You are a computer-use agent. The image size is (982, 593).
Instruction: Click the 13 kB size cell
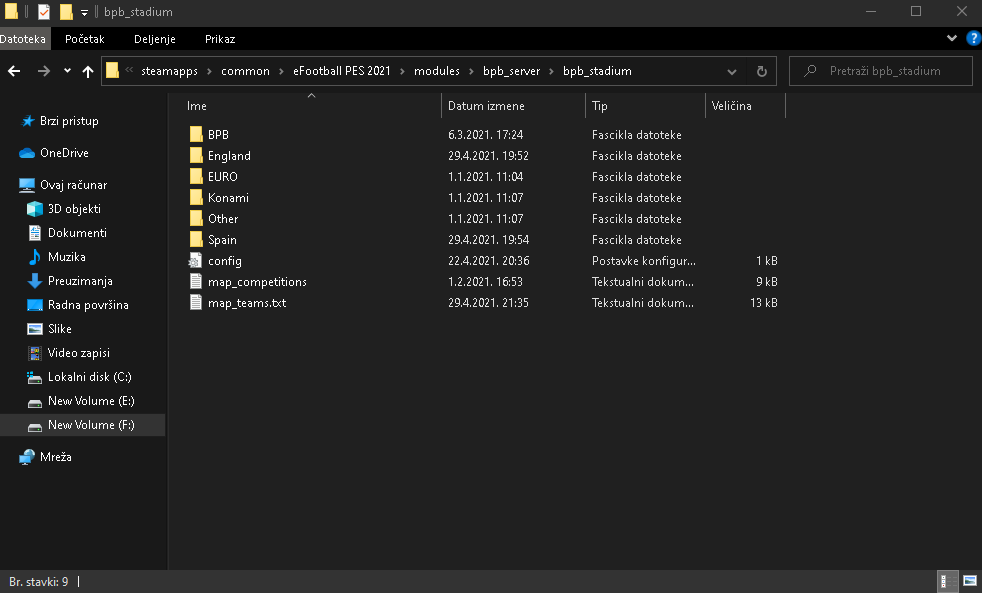click(x=763, y=302)
